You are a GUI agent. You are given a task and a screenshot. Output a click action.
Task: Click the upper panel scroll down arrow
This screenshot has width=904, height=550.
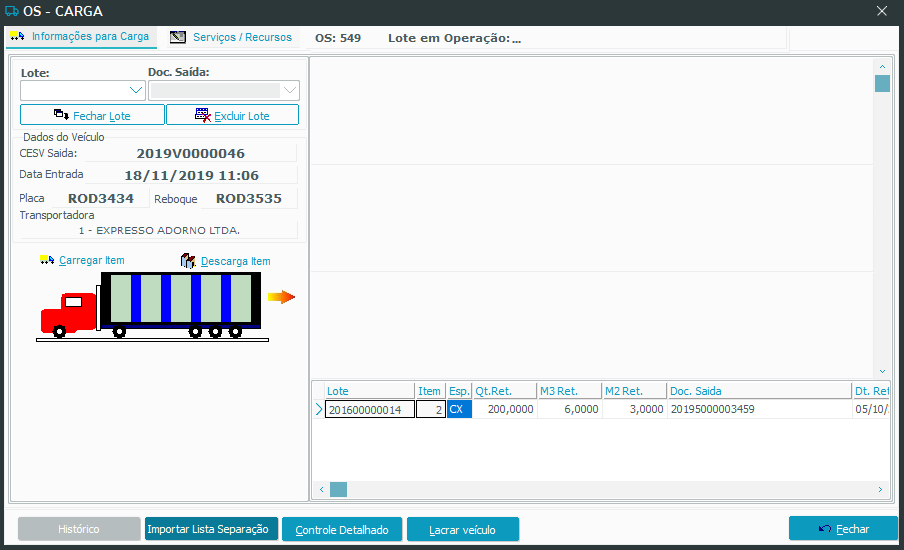pos(882,371)
